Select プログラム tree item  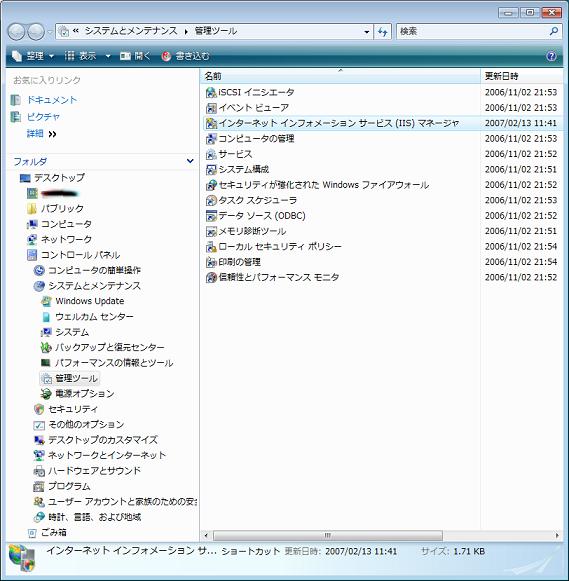coord(69,487)
